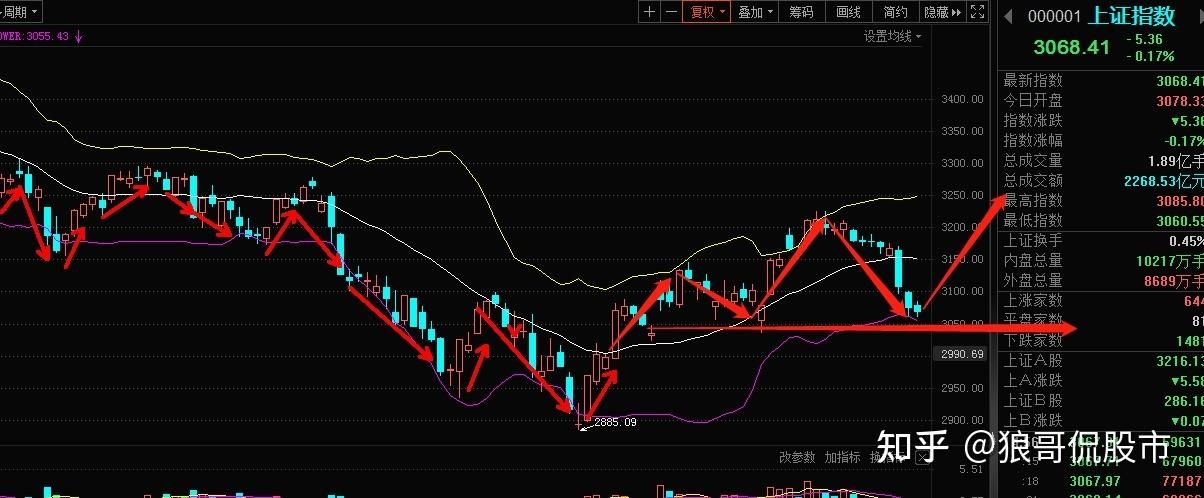Click the 2885.09 low price marker
This screenshot has width=1204, height=498.
(615, 422)
